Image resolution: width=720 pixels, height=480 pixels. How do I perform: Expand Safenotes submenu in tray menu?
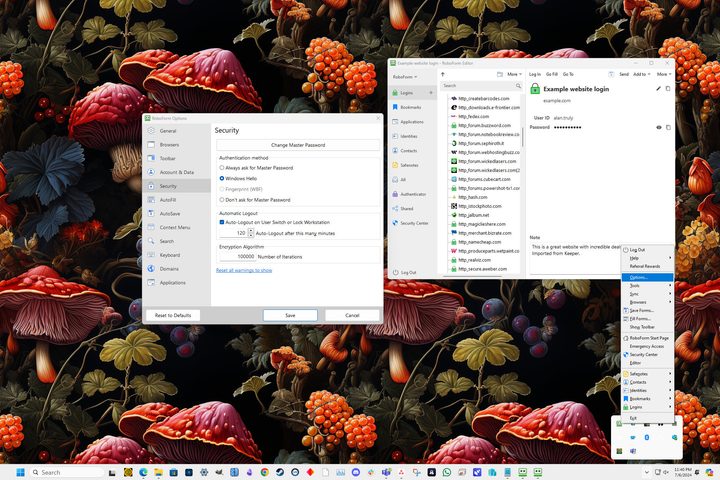(647, 374)
